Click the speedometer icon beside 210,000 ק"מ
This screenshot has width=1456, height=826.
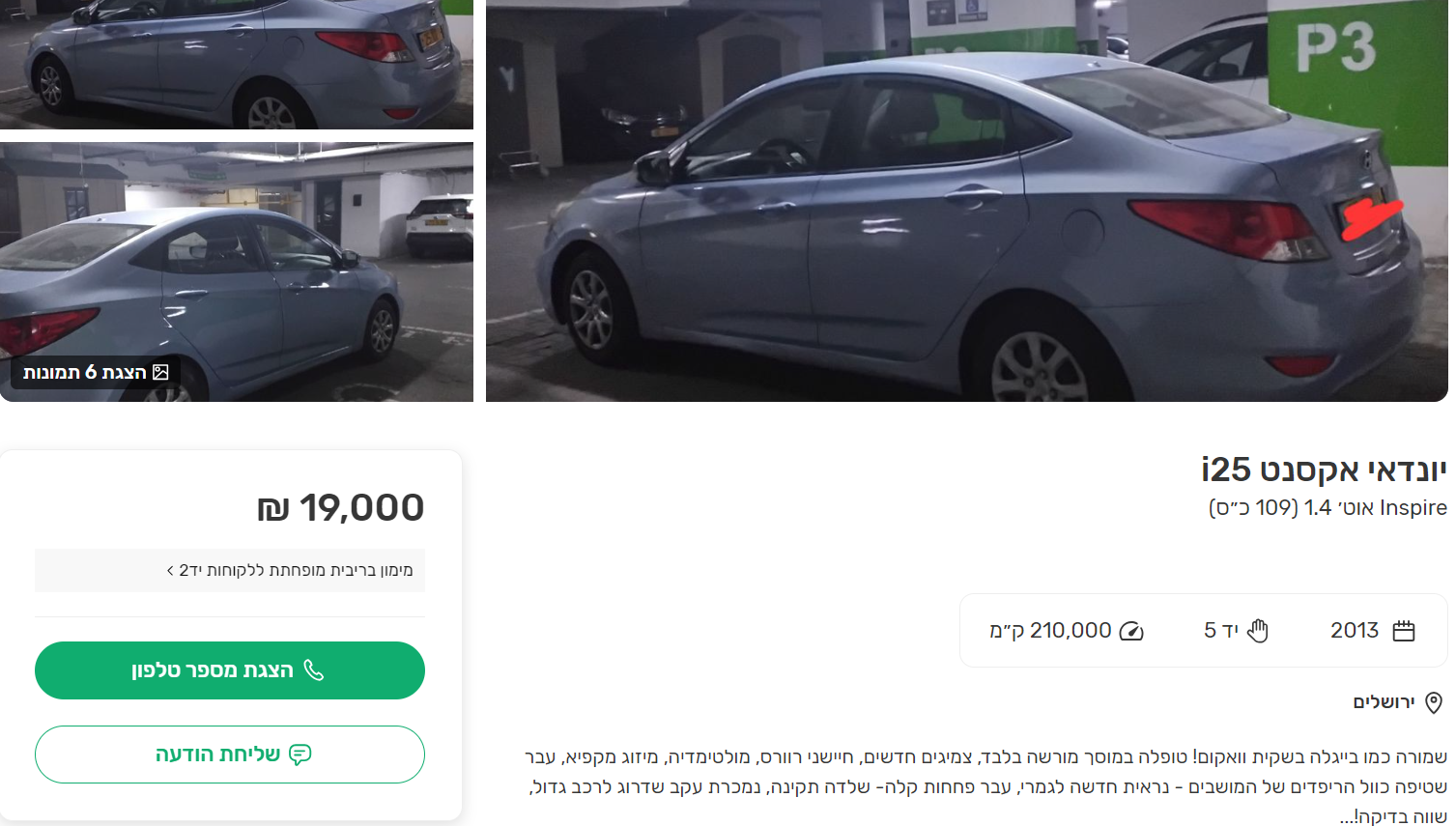coord(1131,631)
